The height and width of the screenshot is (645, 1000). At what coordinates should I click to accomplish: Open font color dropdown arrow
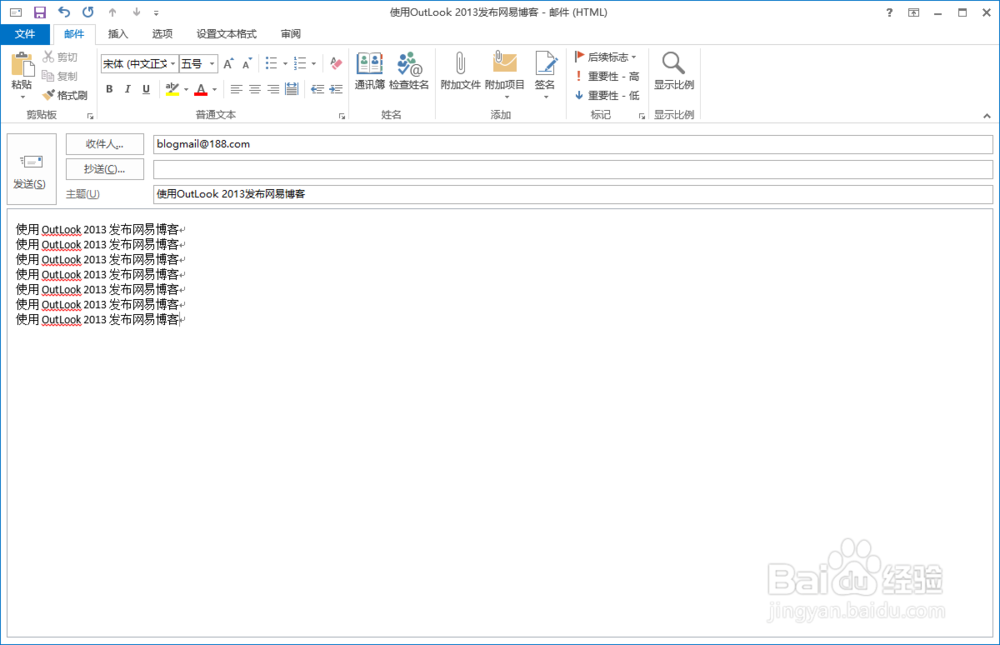[215, 89]
